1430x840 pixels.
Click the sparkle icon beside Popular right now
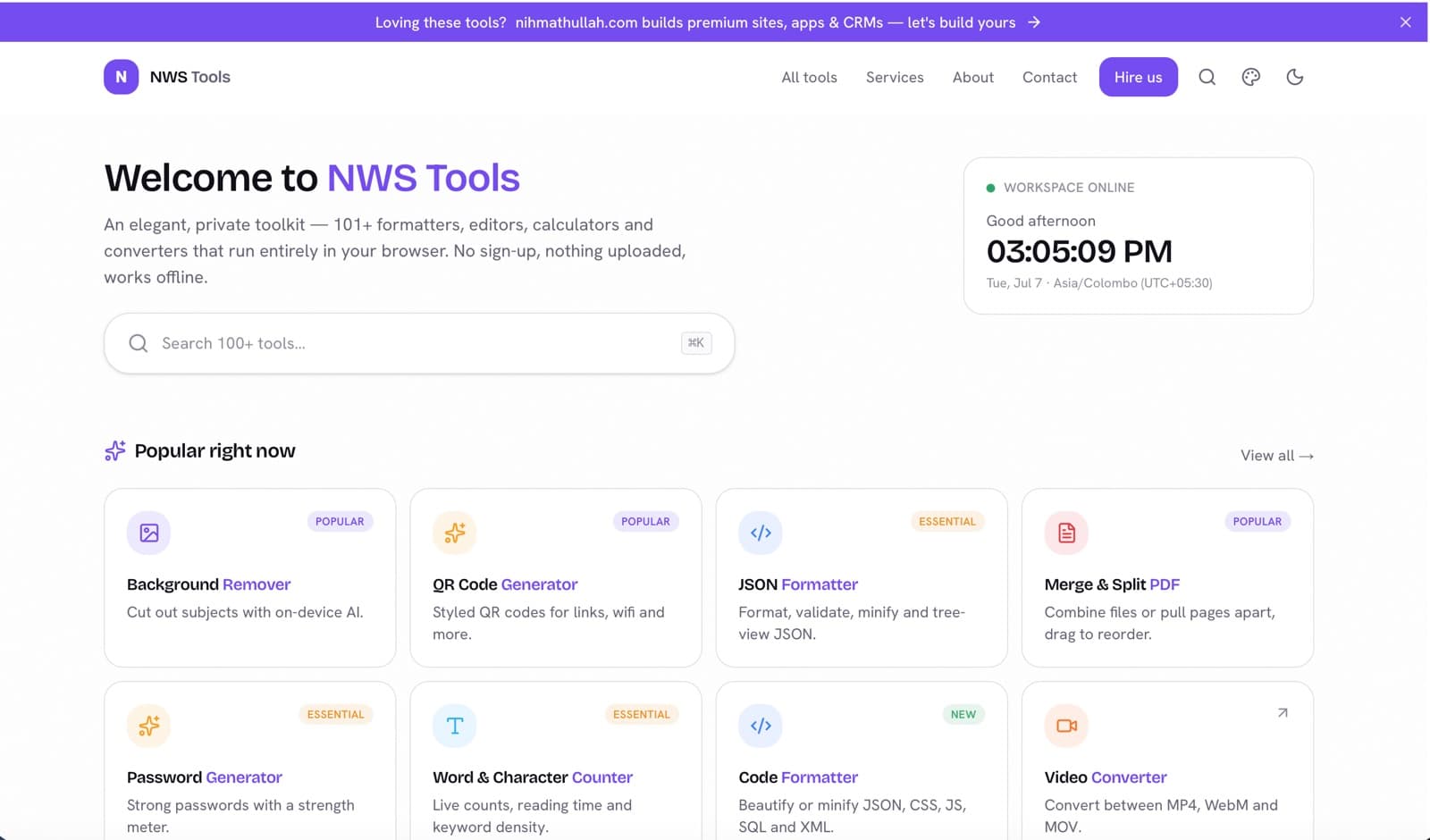point(114,450)
